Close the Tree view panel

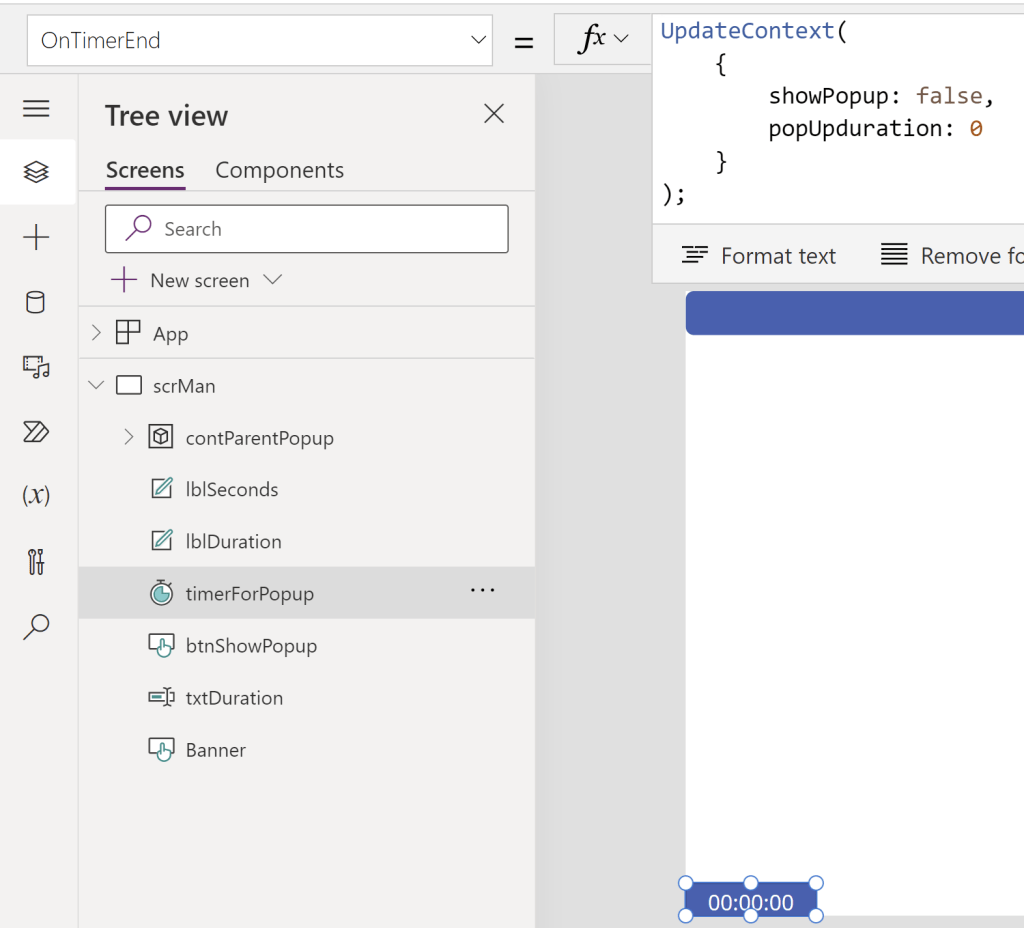tap(494, 114)
